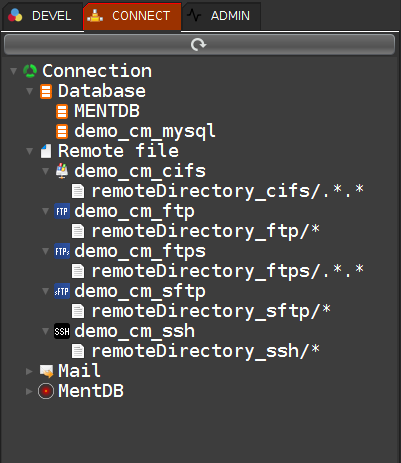
Task: Switch to the DEVEL tab
Action: point(43,16)
